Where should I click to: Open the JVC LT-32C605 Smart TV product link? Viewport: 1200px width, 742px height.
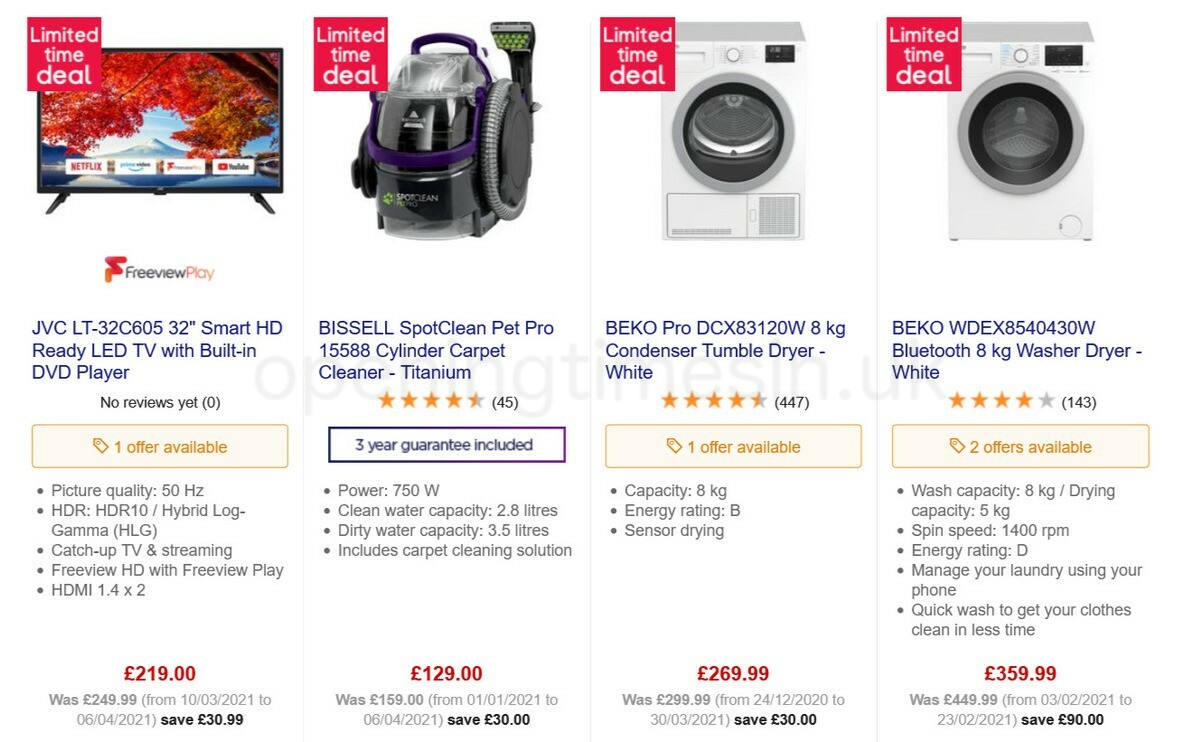(155, 351)
